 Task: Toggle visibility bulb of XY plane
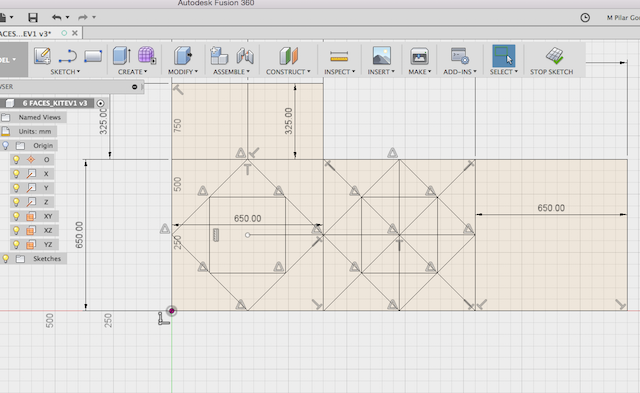pyautogui.click(x=16, y=216)
